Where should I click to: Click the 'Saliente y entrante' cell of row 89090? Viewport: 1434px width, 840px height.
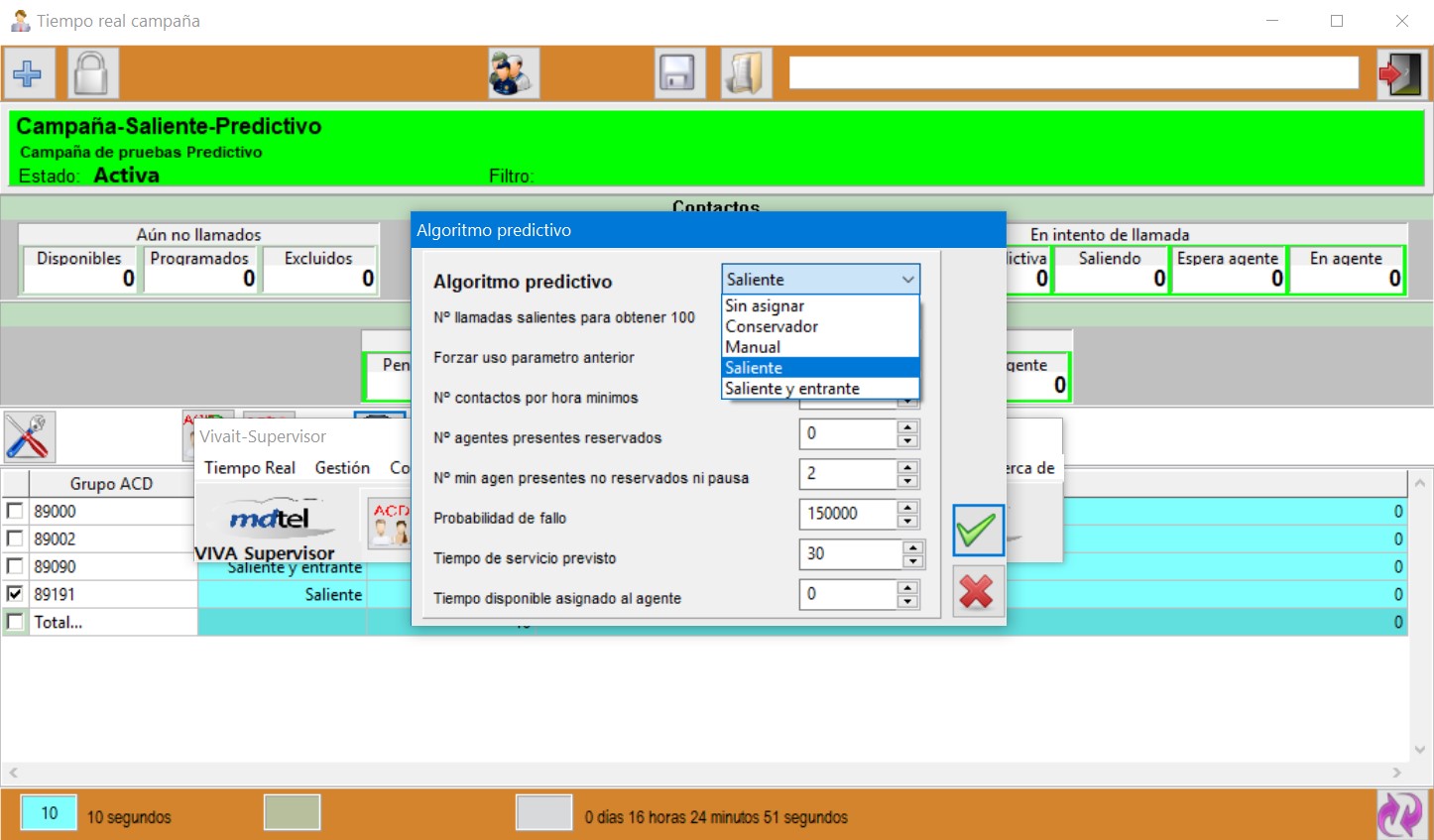coord(283,568)
